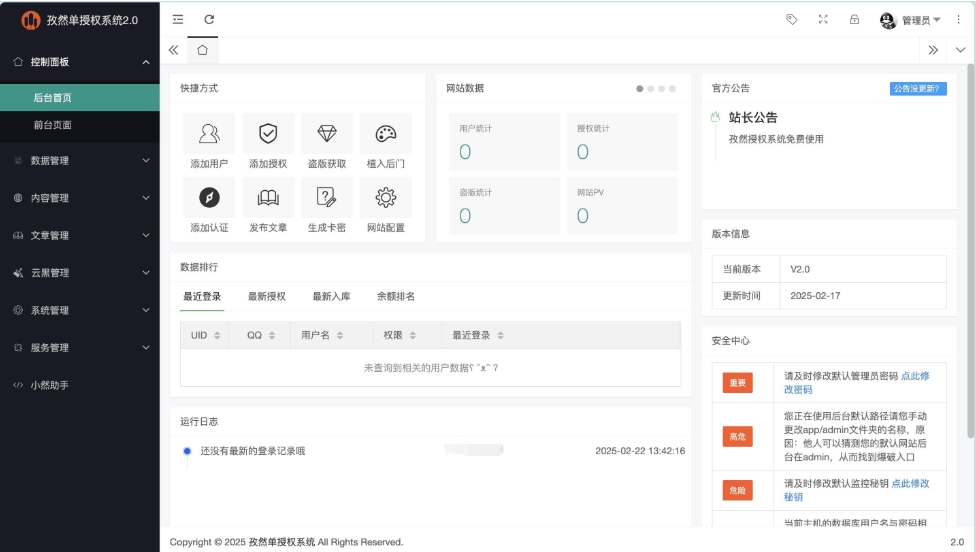Open the 植入后门 palette icon
The image size is (976, 552).
pyautogui.click(x=386, y=133)
